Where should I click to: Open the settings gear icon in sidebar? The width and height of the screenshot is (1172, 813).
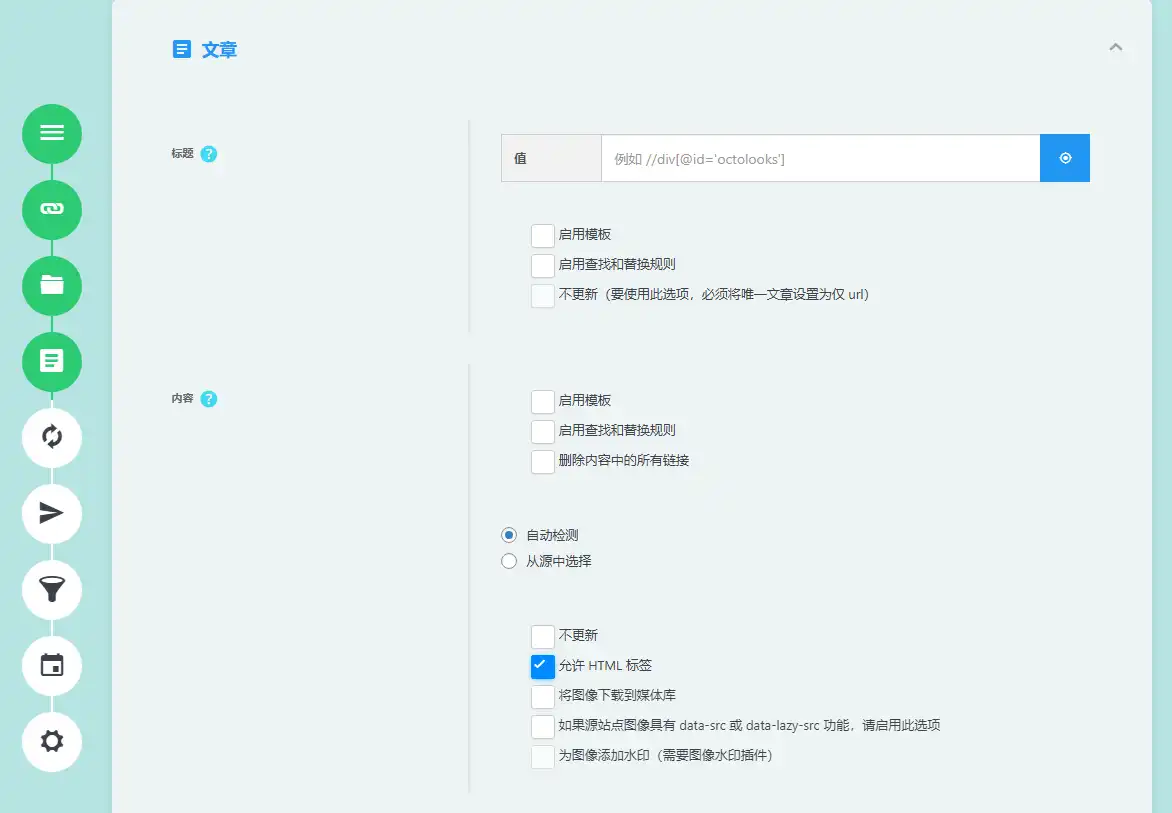(x=51, y=742)
